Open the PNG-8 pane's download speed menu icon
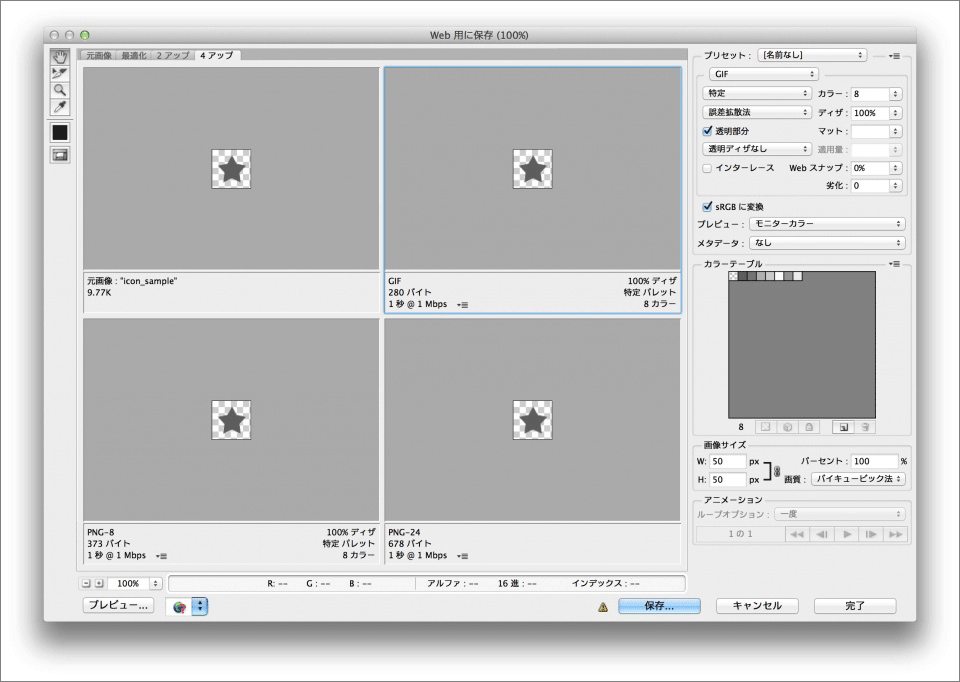Screen dimensions: 960x682 pyautogui.click(x=162, y=556)
